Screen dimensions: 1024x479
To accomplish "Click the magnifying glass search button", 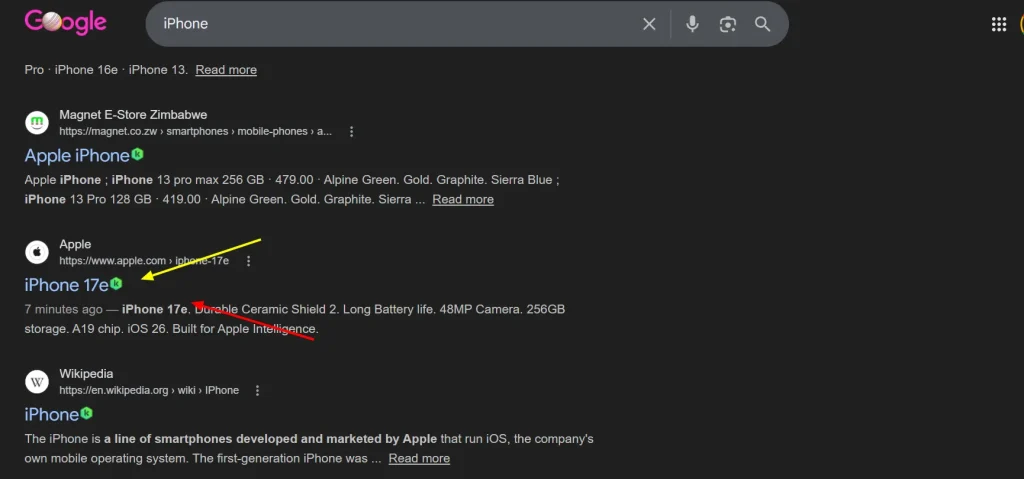I will pyautogui.click(x=762, y=24).
